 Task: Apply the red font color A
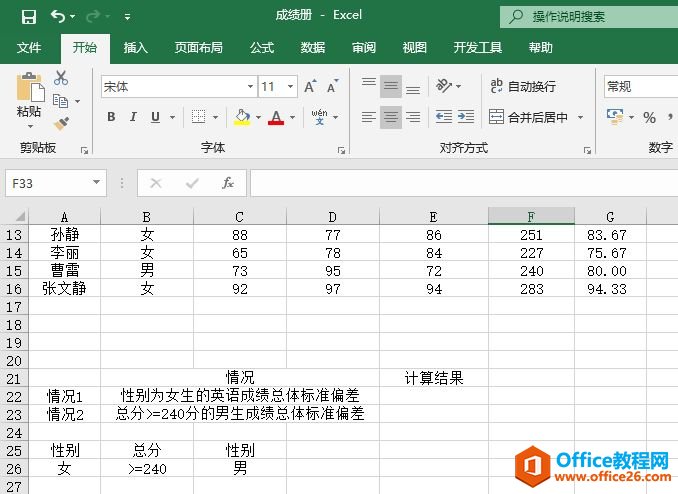pyautogui.click(x=276, y=117)
